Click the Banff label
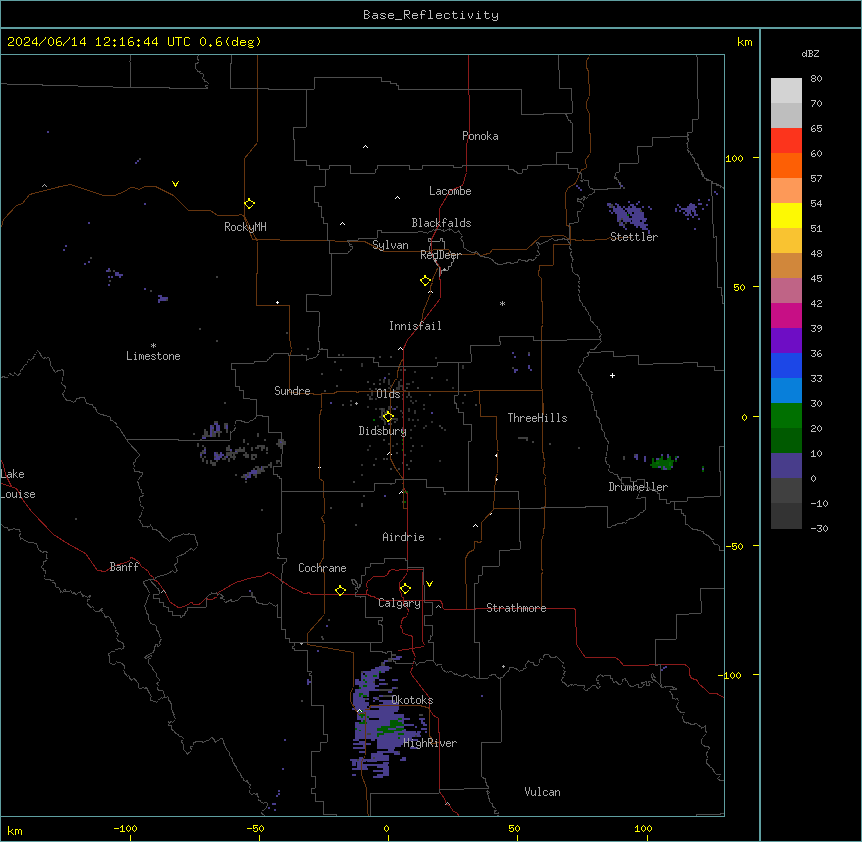The image size is (862, 842). point(124,567)
